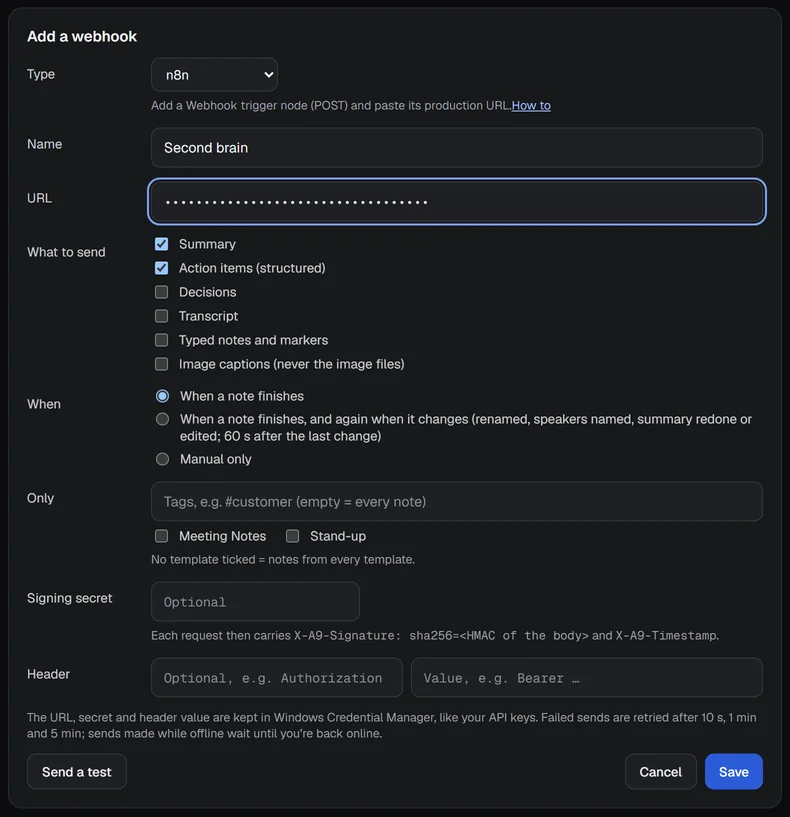The height and width of the screenshot is (817, 790).
Task: Click the Header value Bearer field
Action: point(587,677)
